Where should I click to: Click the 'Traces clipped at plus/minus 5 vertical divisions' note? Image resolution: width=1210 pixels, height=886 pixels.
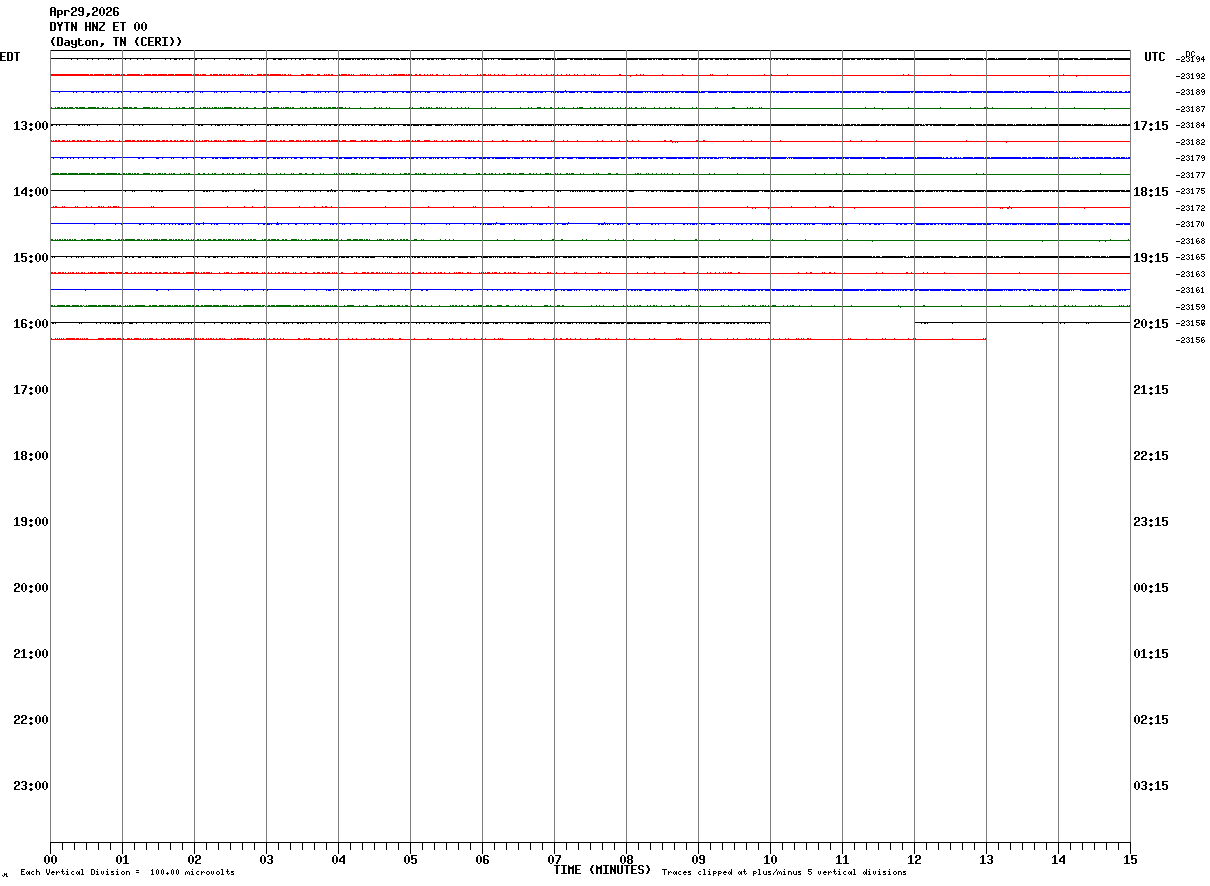784,873
